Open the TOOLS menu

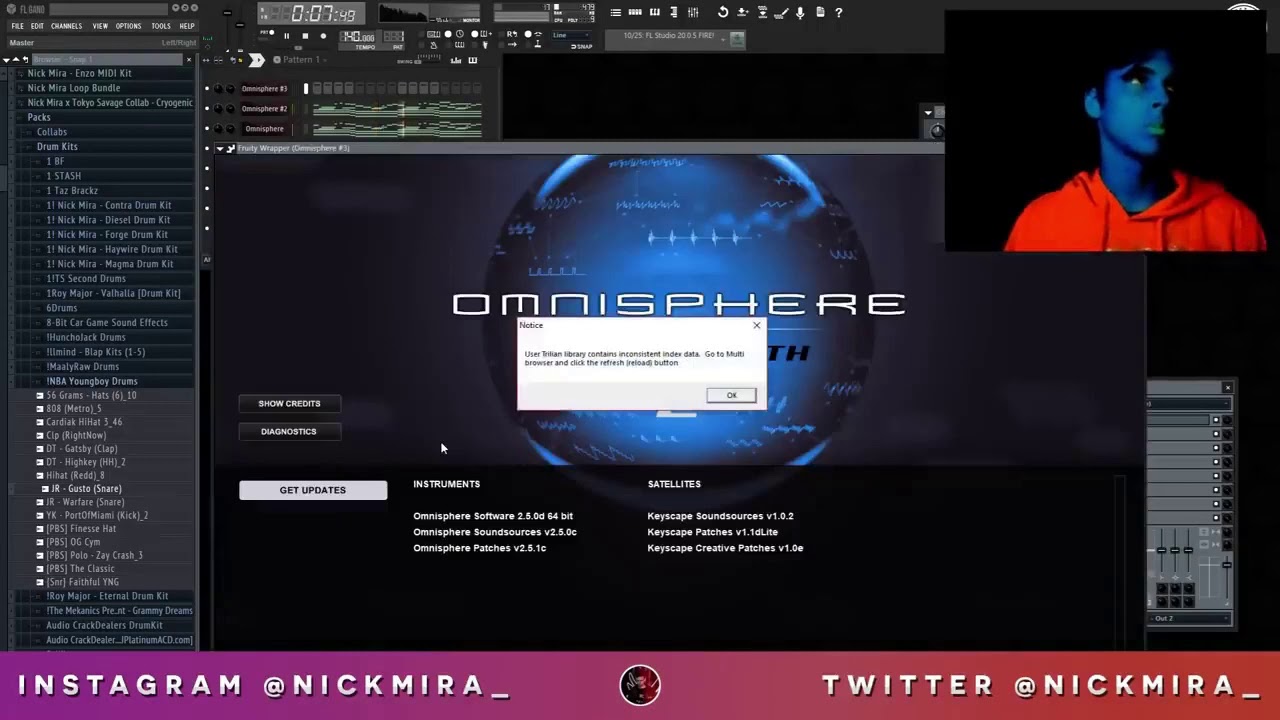(x=161, y=26)
